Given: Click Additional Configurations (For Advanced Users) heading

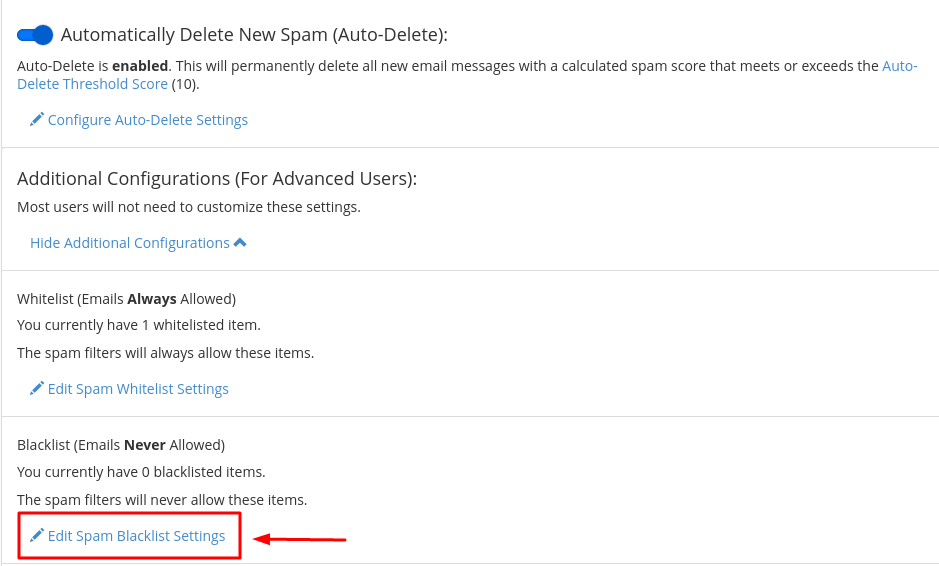Looking at the screenshot, I should pyautogui.click(x=217, y=179).
